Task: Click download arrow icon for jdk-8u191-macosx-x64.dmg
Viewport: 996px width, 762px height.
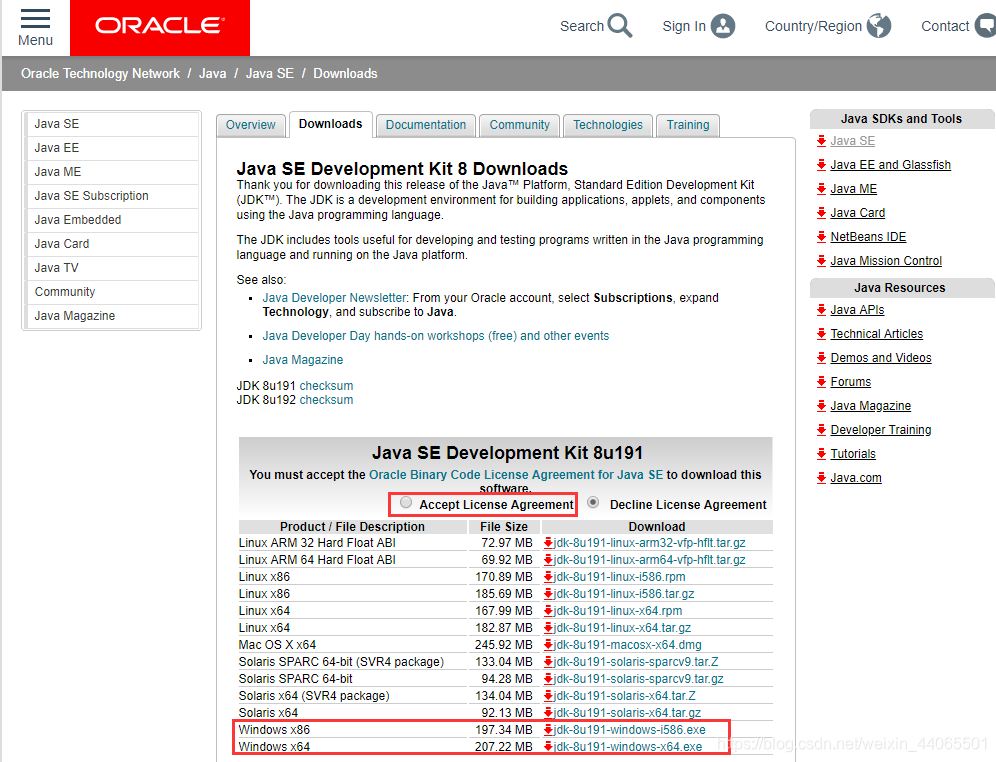Action: 548,645
